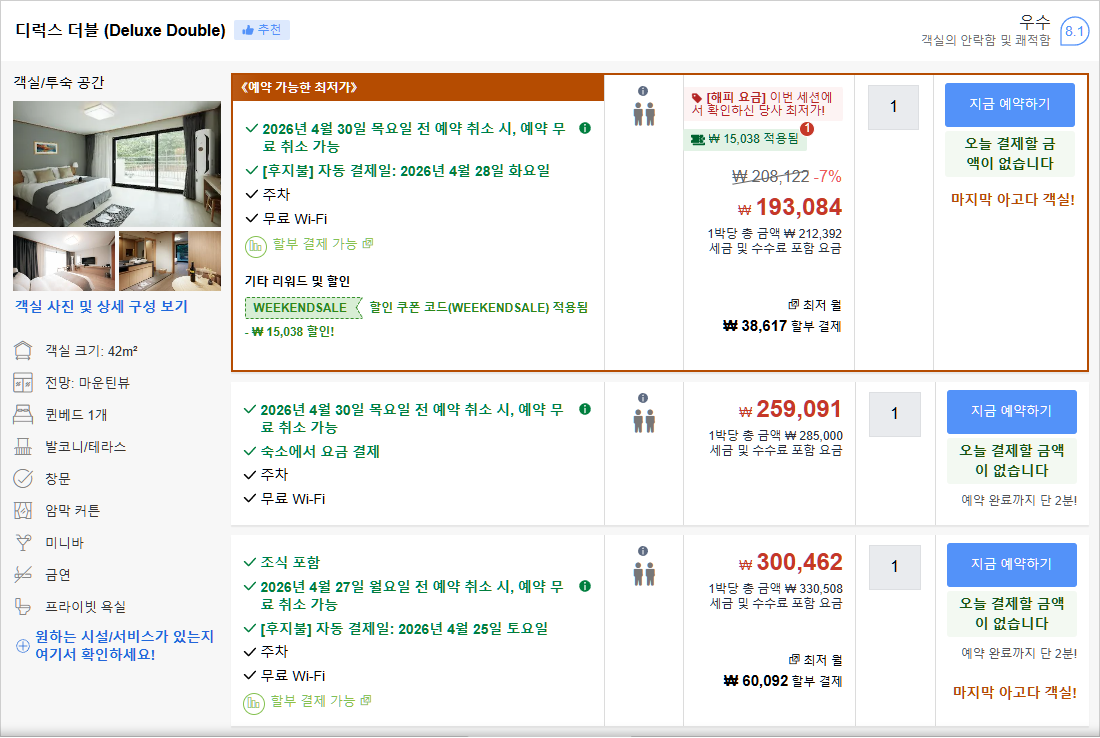Click green info icon in ₩259,091 offer
Image resolution: width=1100 pixels, height=738 pixels.
585,409
